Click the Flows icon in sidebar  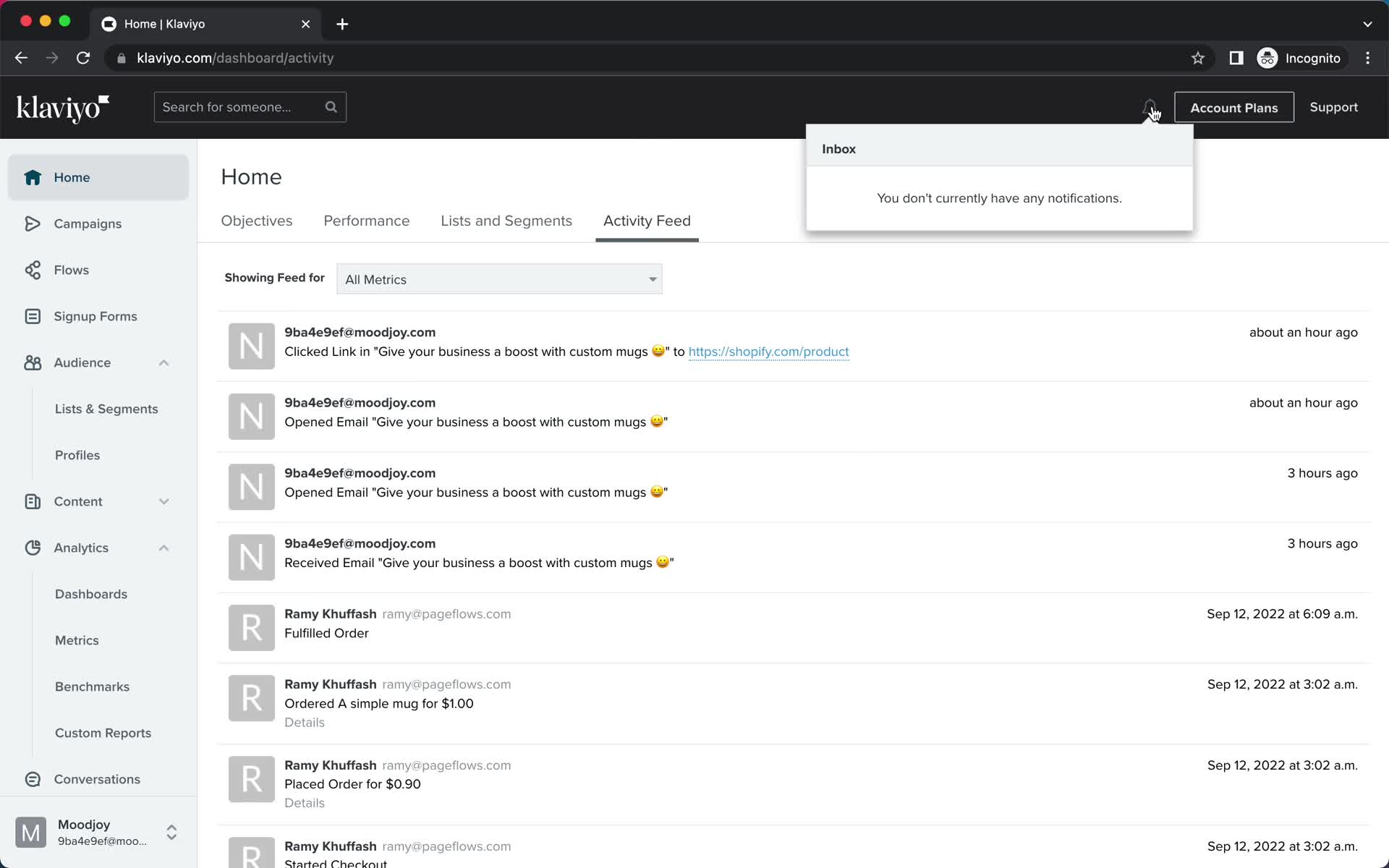click(x=33, y=270)
